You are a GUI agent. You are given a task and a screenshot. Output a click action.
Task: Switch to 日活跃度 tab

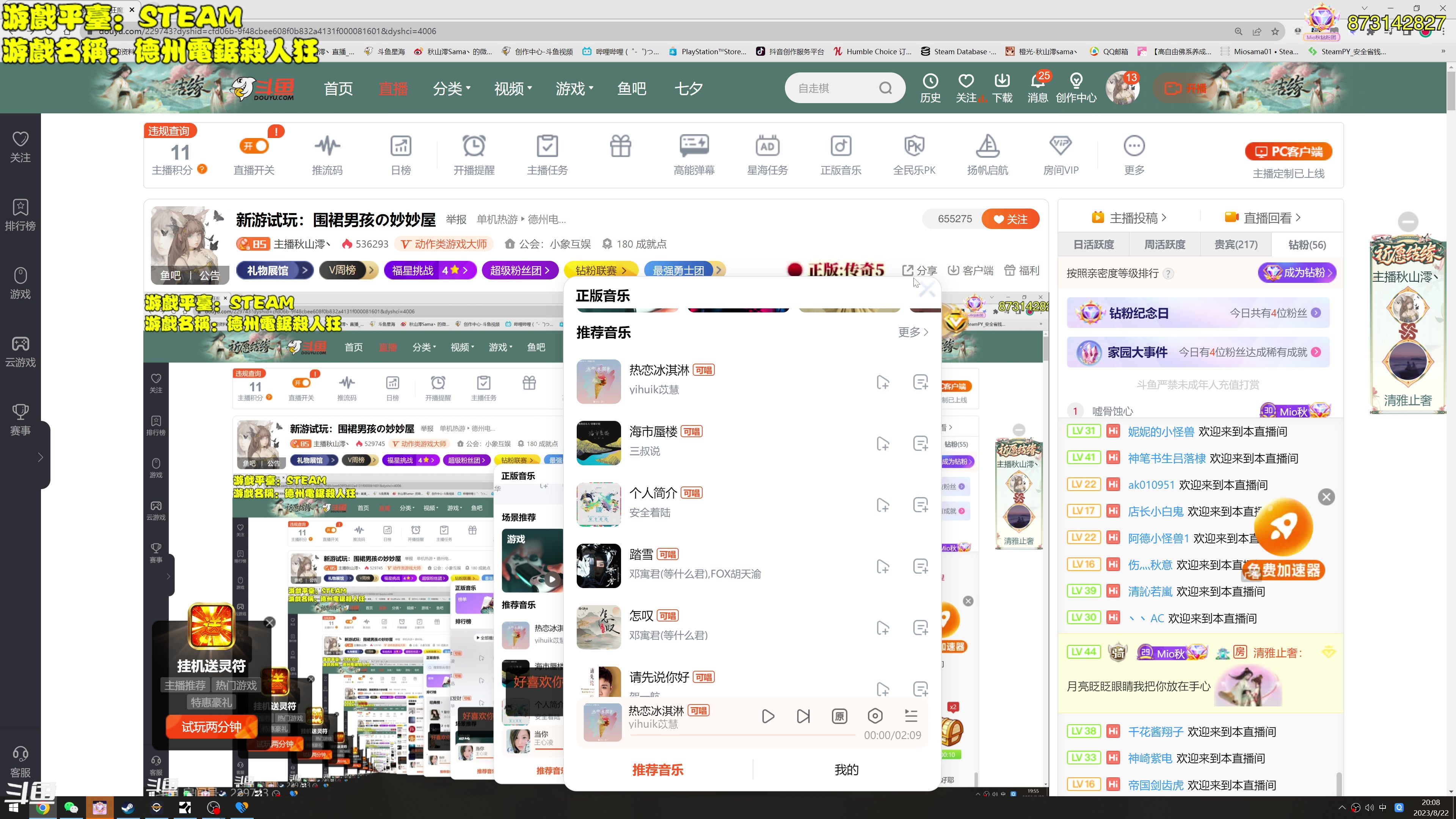(1093, 245)
